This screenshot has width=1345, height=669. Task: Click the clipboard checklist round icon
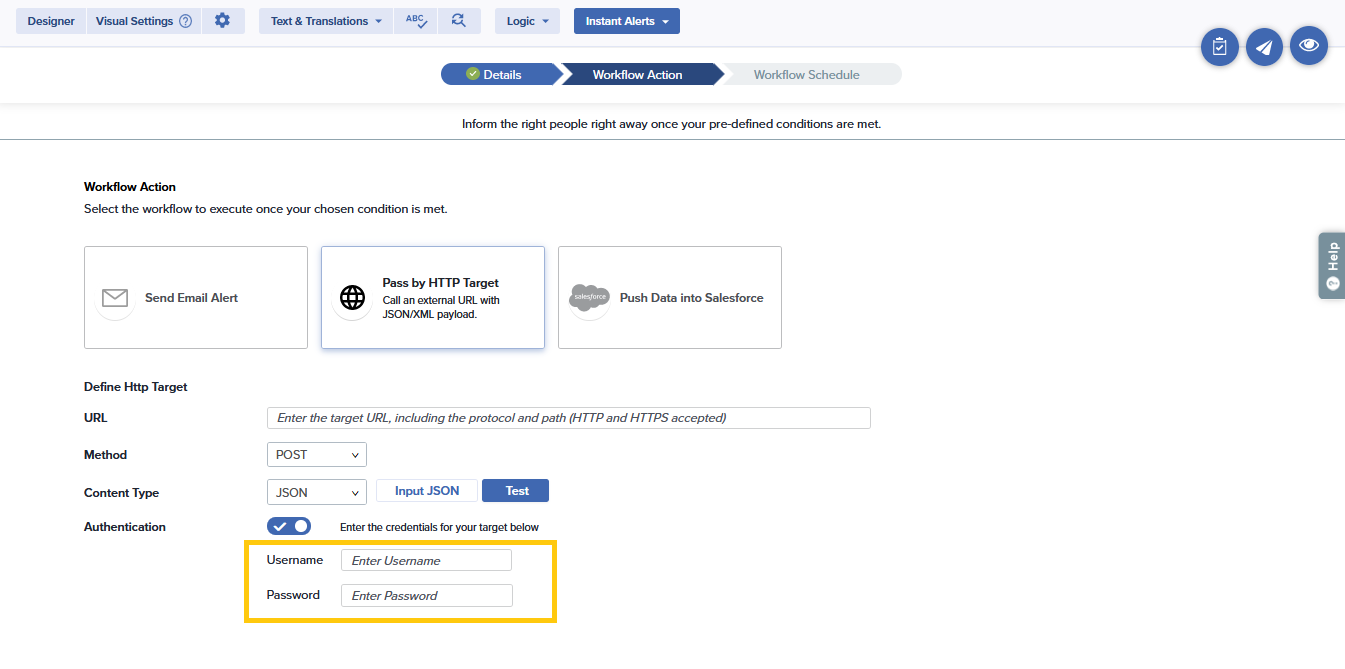coord(1219,47)
